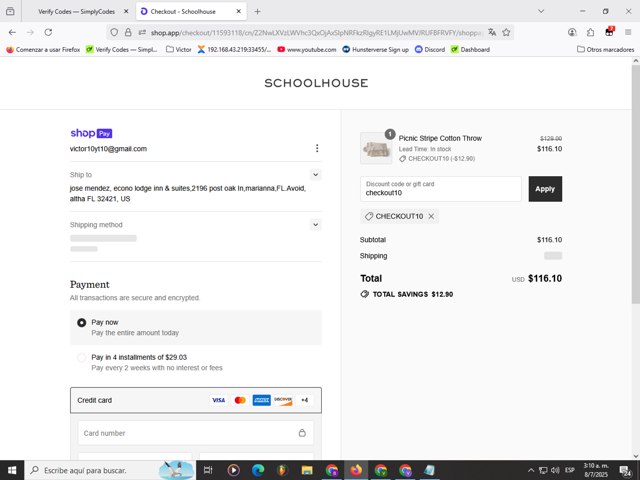Open Otros marcadores folder
This screenshot has height=480, width=640.
click(x=605, y=49)
